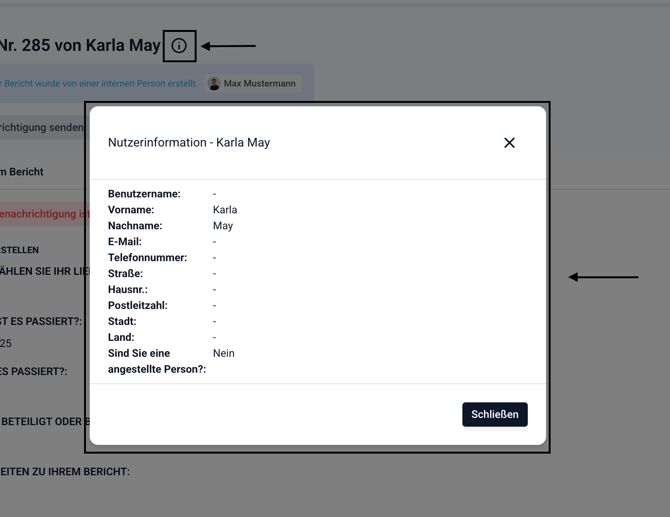670x517 pixels.
Task: Click the 'E-Mail:' field label
Action: pyautogui.click(x=125, y=242)
